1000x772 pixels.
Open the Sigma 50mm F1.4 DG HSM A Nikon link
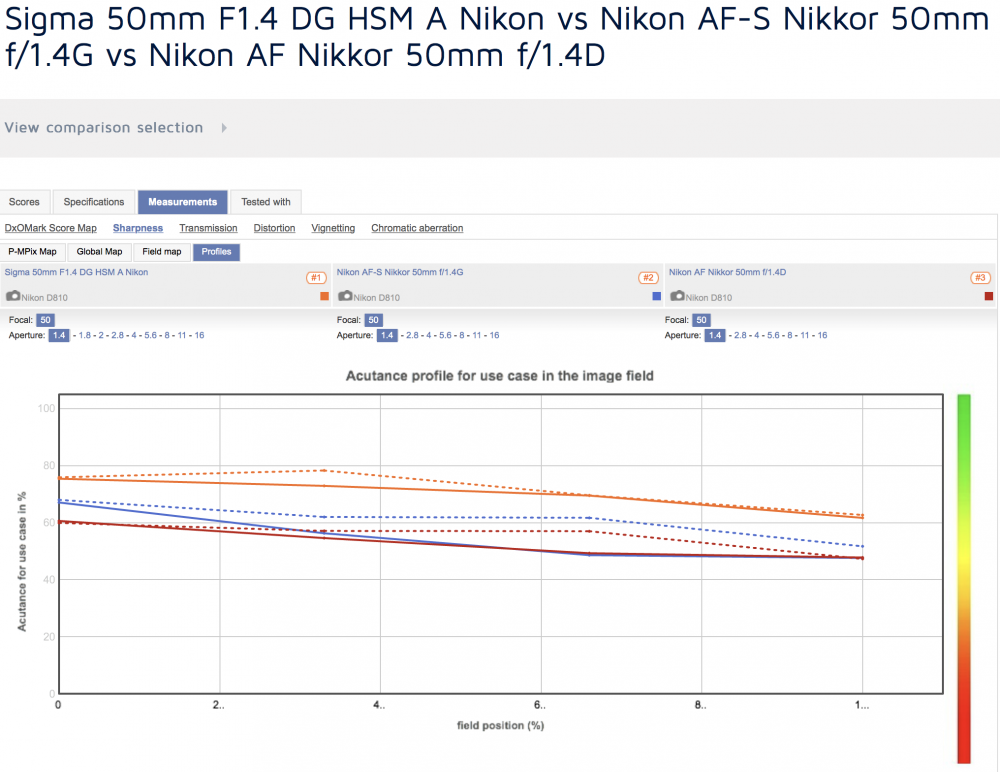click(77, 272)
